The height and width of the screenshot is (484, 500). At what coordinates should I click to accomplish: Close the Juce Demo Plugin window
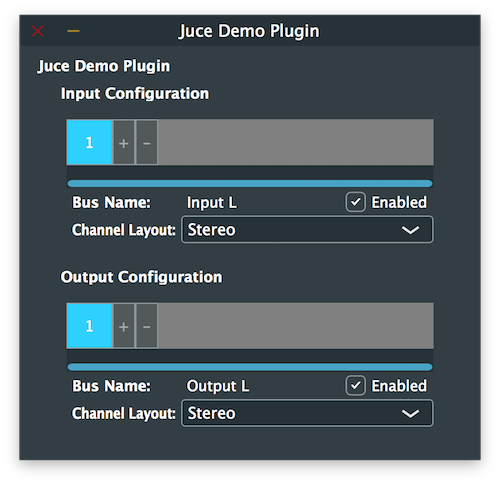pyautogui.click(x=38, y=31)
